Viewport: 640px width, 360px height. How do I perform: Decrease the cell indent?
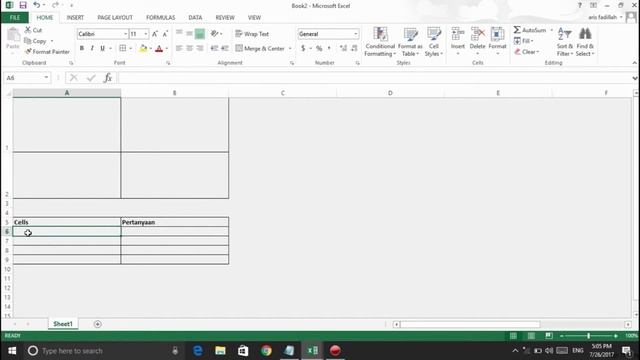[214, 48]
